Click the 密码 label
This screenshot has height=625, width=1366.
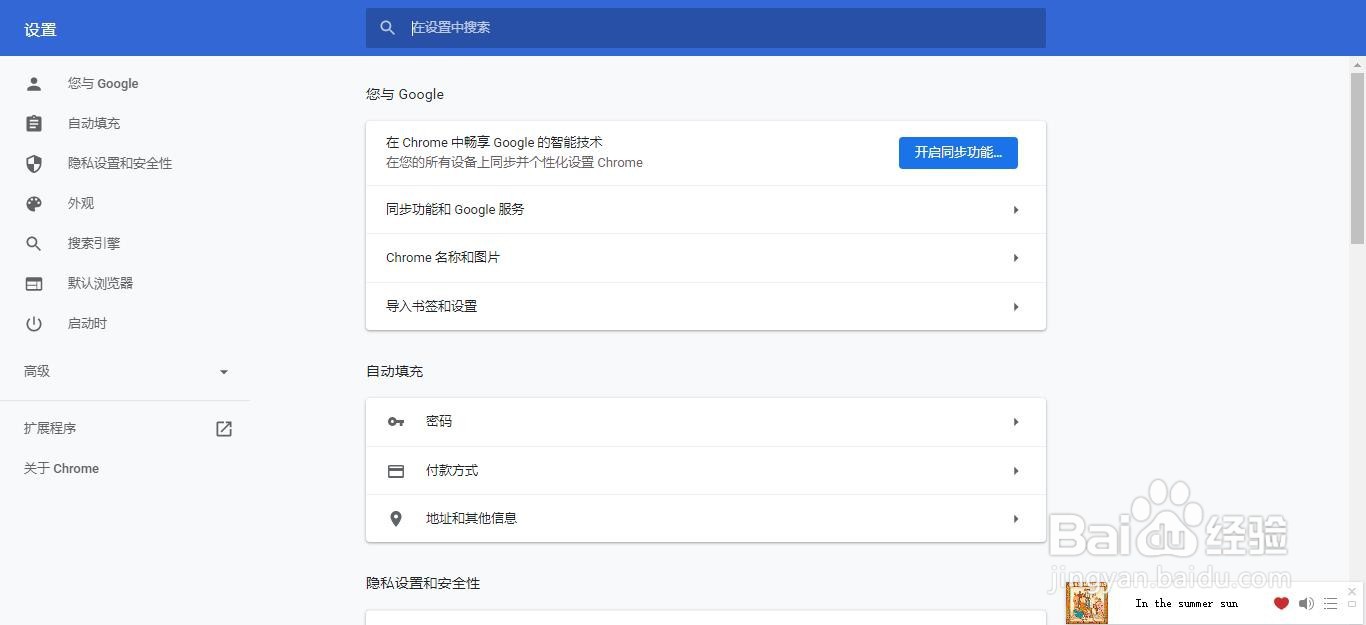point(439,422)
